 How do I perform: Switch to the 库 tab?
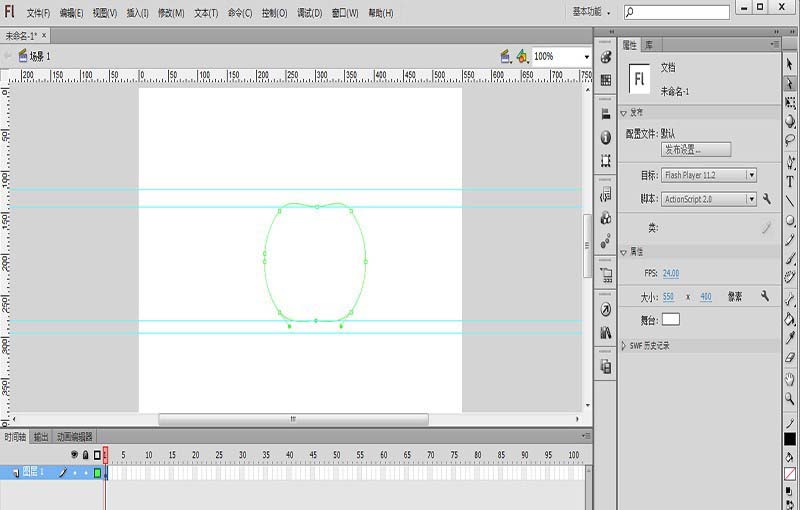click(x=648, y=45)
